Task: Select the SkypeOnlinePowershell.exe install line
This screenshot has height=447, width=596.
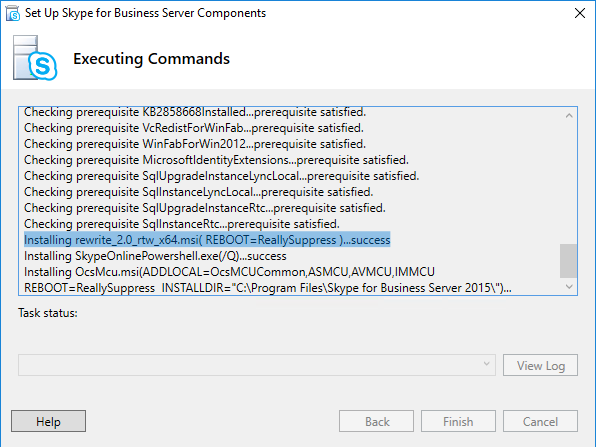Action: 155,256
